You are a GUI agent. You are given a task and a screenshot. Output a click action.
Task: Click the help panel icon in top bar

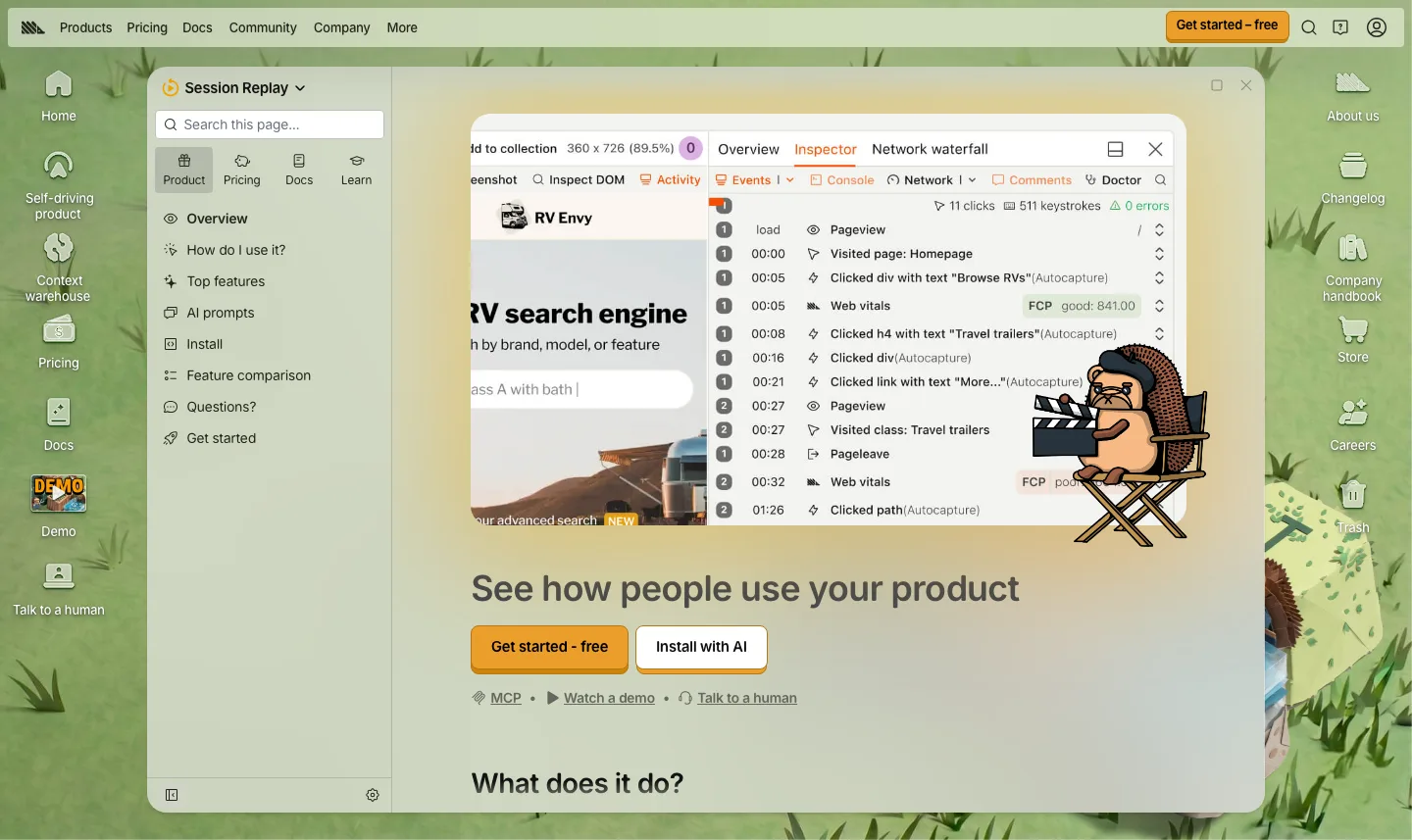pyautogui.click(x=1340, y=27)
